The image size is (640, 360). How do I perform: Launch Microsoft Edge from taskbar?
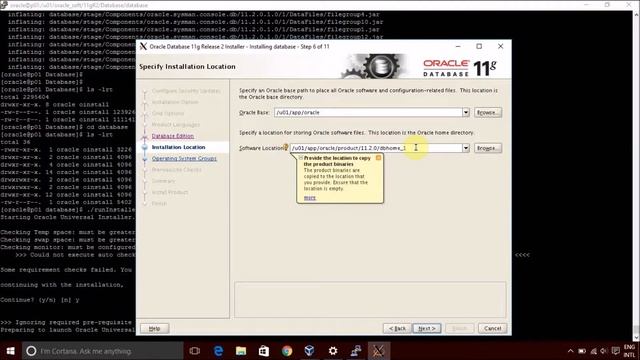click(x=218, y=351)
